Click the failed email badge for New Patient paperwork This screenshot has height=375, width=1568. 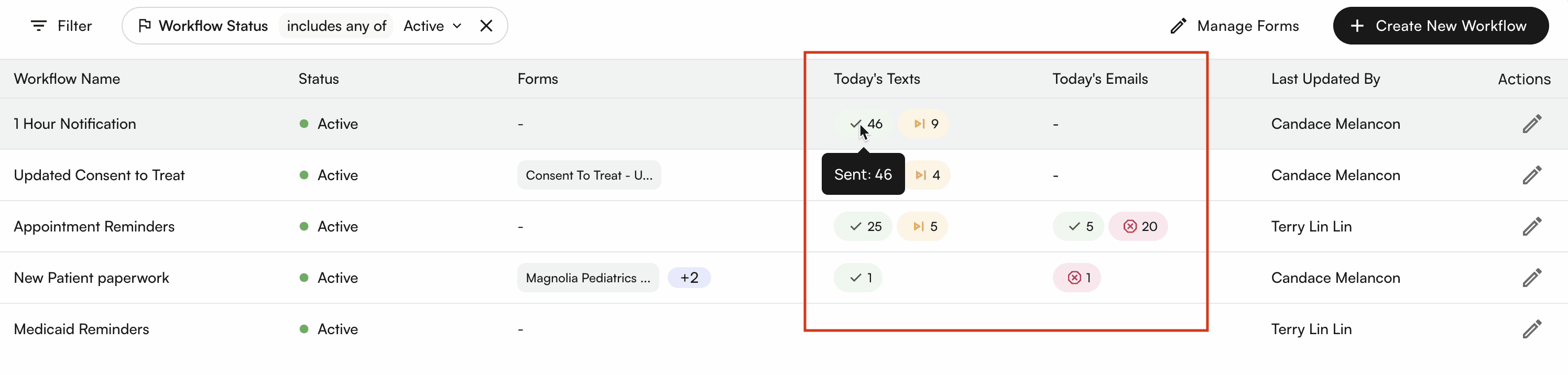point(1077,278)
